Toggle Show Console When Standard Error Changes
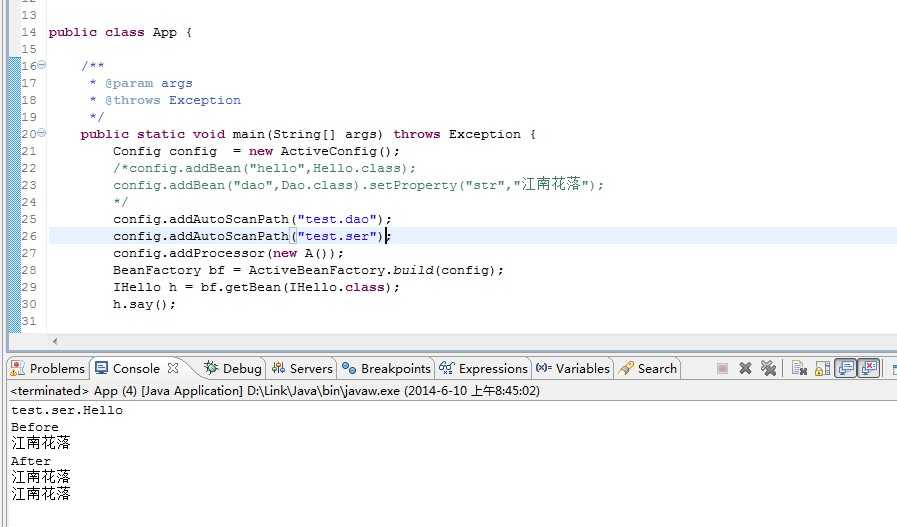Viewport: 897px width, 527px height. pos(869,368)
